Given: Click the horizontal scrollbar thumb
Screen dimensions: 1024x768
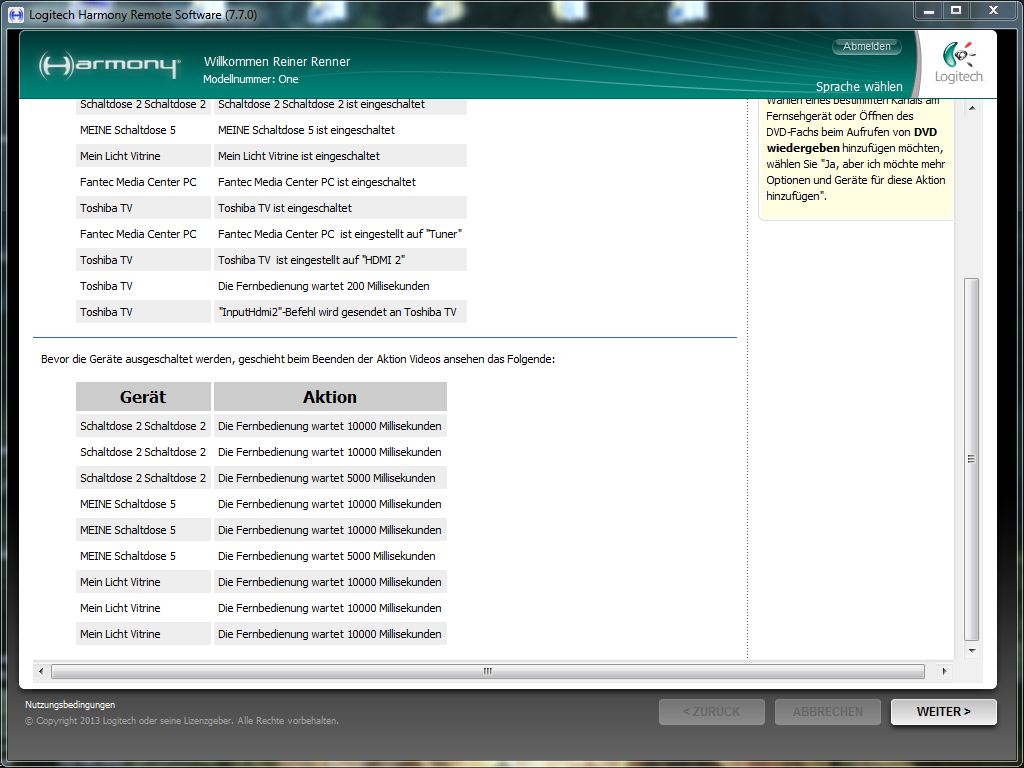Looking at the screenshot, I should pyautogui.click(x=488, y=671).
